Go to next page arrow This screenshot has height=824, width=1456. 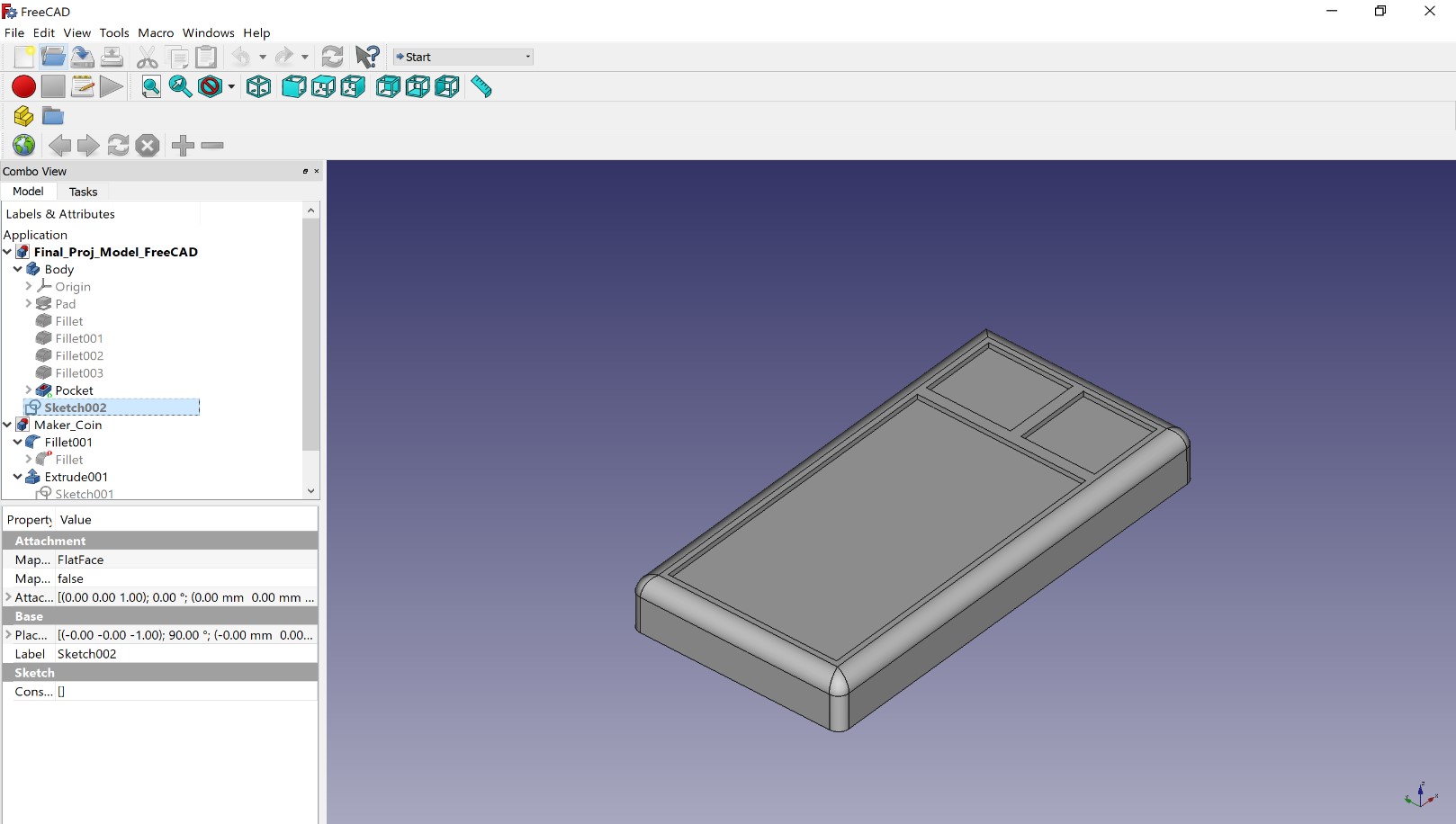pyautogui.click(x=88, y=145)
